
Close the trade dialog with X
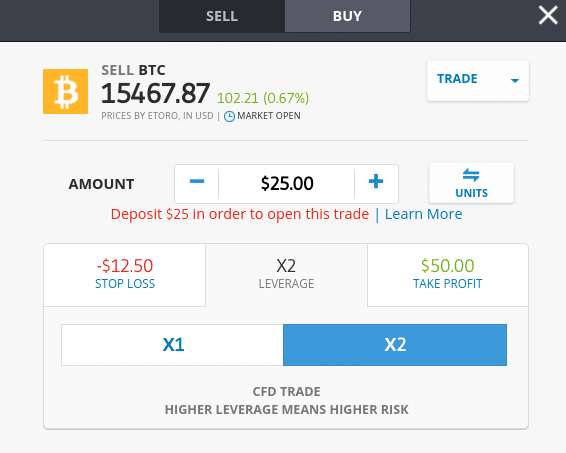click(548, 16)
